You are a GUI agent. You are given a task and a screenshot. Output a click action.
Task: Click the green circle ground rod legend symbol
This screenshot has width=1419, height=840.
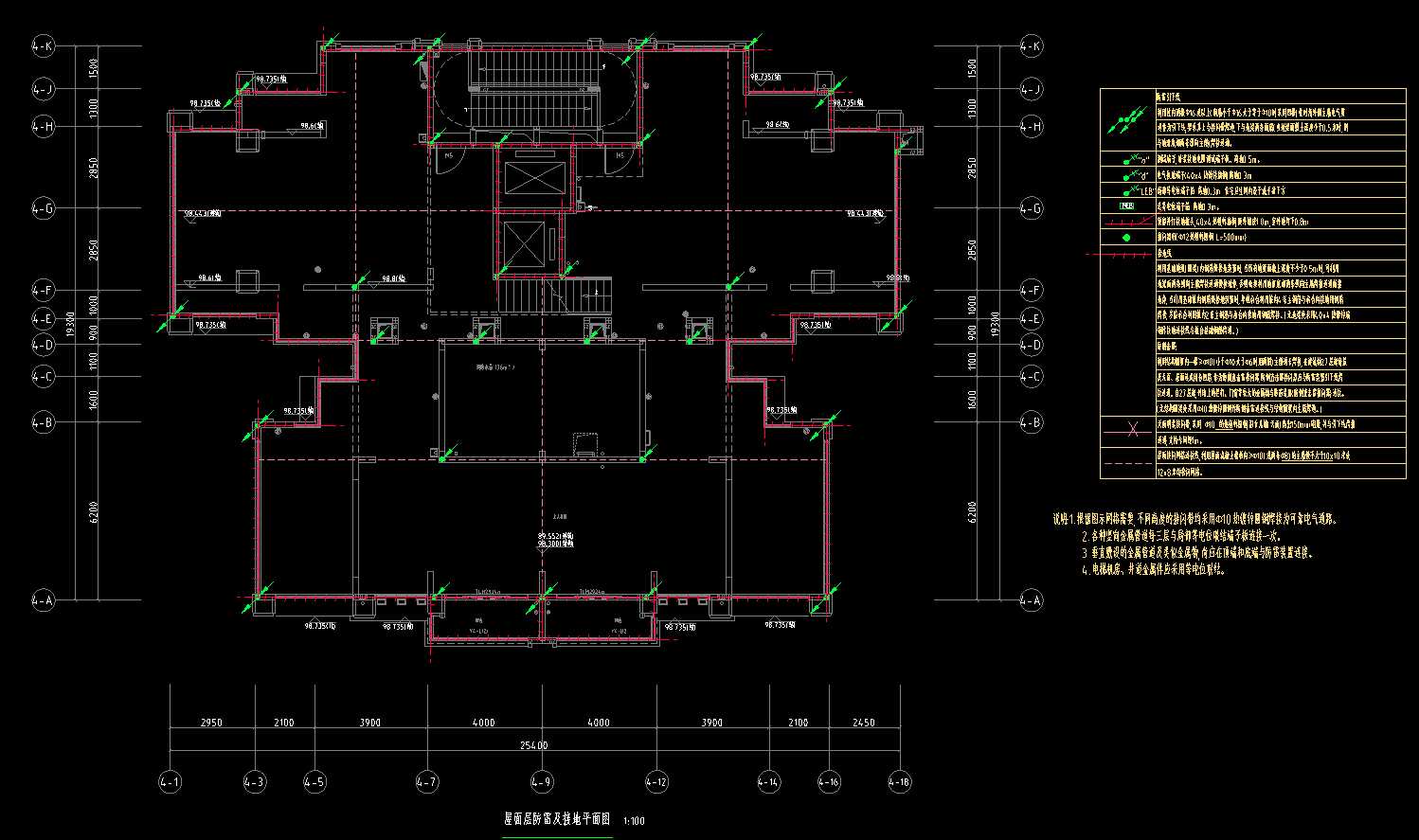click(x=1126, y=238)
